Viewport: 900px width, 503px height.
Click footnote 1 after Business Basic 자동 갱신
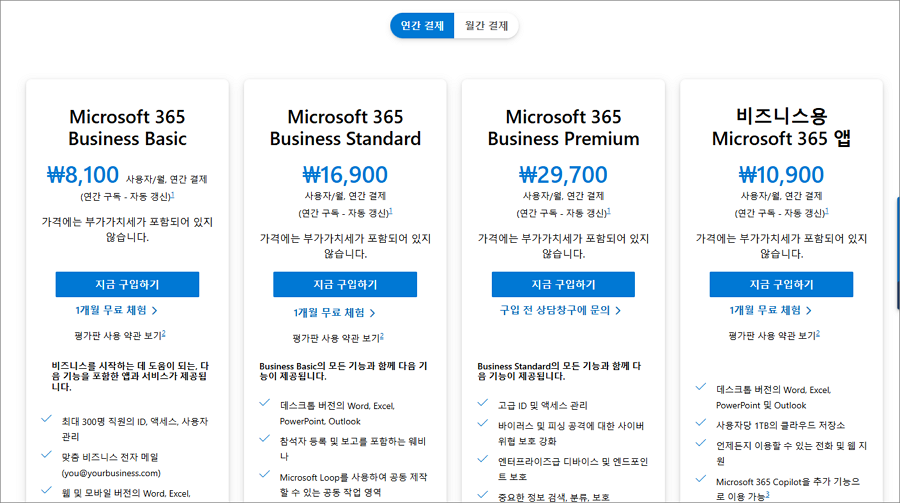click(x=173, y=195)
